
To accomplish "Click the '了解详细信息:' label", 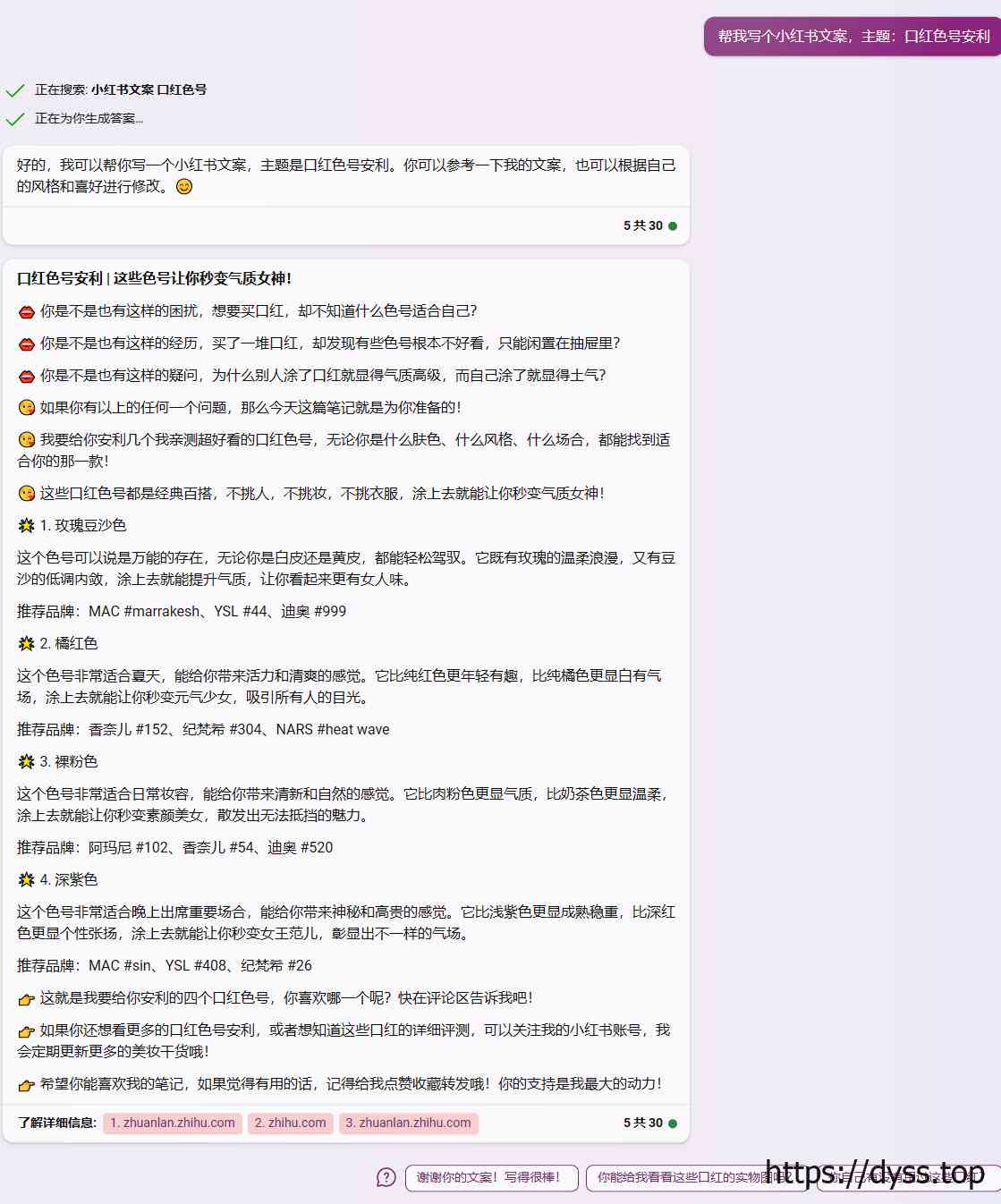I will click(56, 1123).
